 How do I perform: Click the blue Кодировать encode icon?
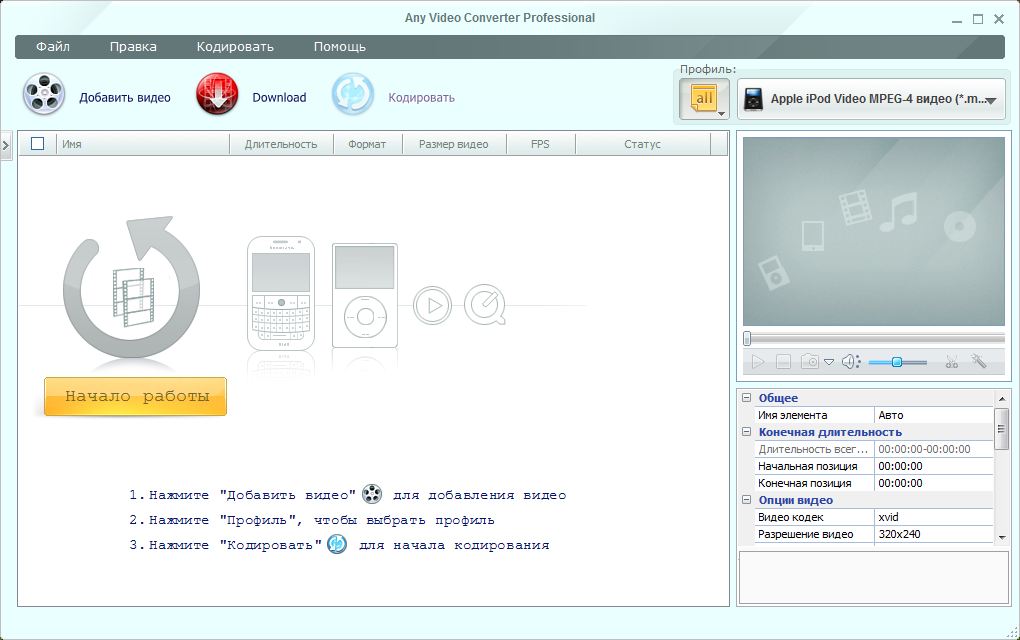point(352,96)
